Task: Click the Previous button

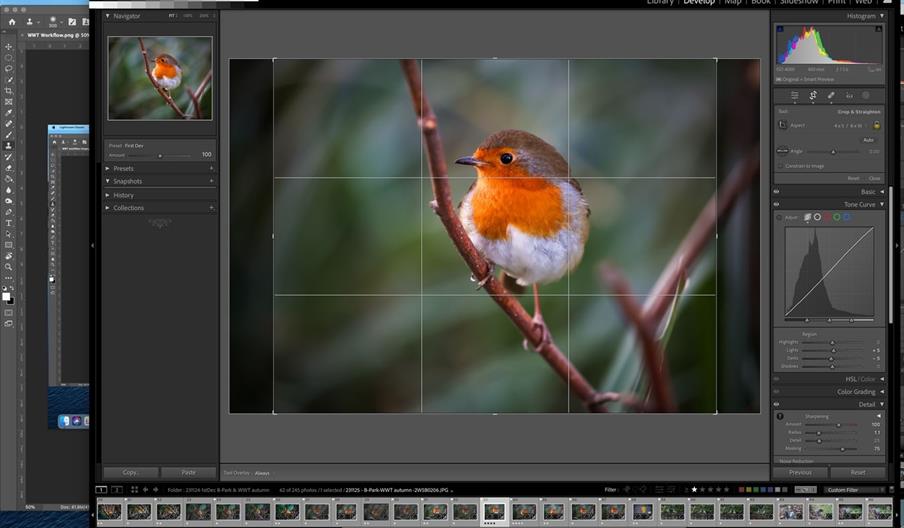Action: click(800, 472)
